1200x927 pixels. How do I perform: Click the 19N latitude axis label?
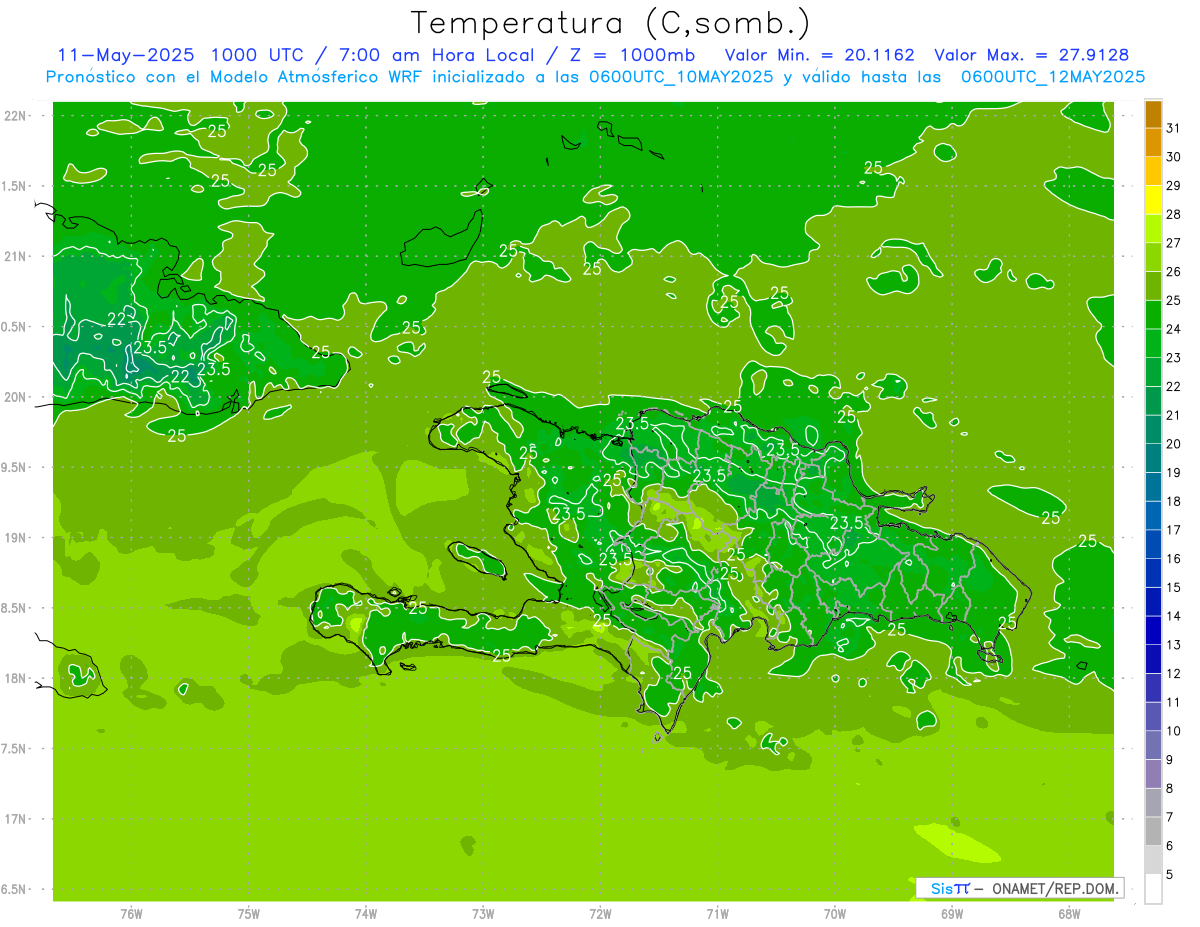pos(15,538)
